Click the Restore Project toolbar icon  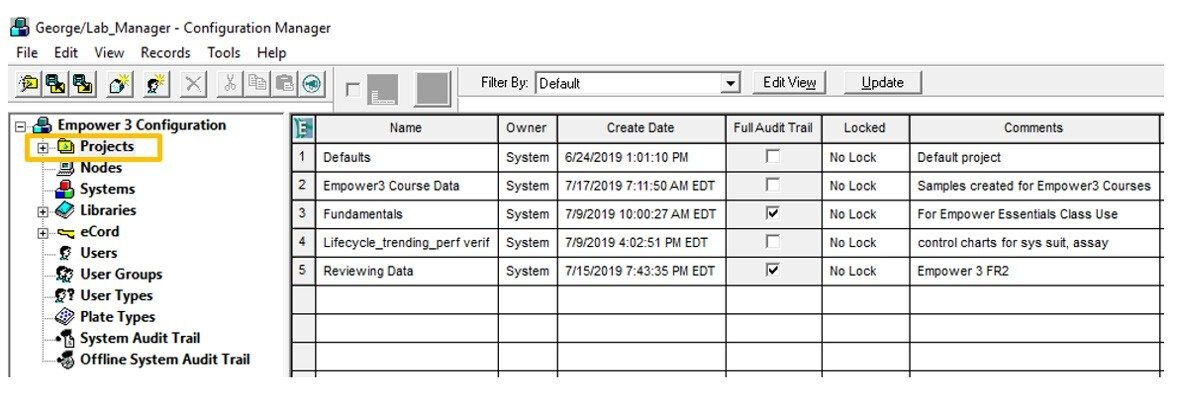(82, 83)
